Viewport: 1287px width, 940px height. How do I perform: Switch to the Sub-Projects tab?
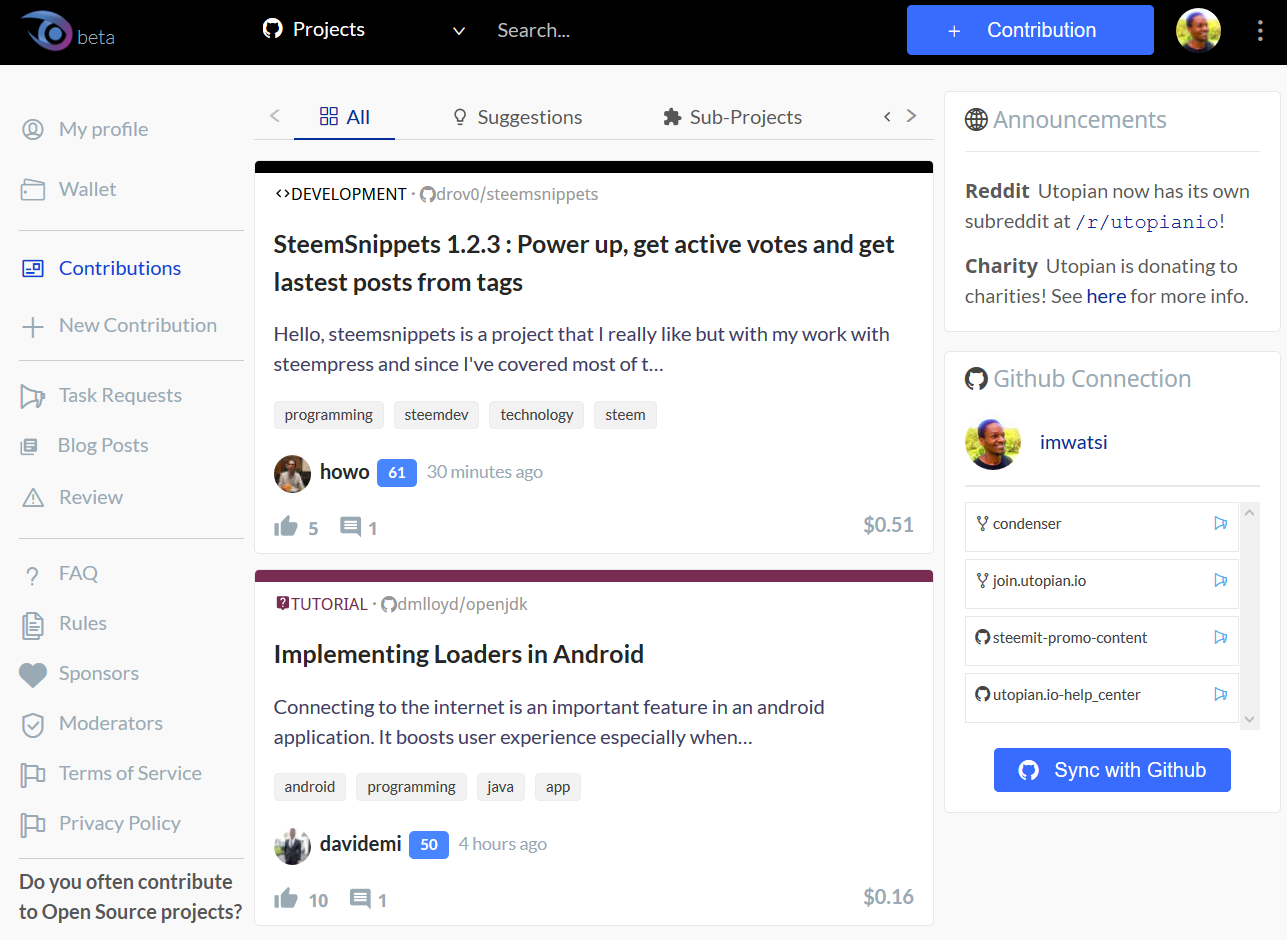pyautogui.click(x=732, y=117)
